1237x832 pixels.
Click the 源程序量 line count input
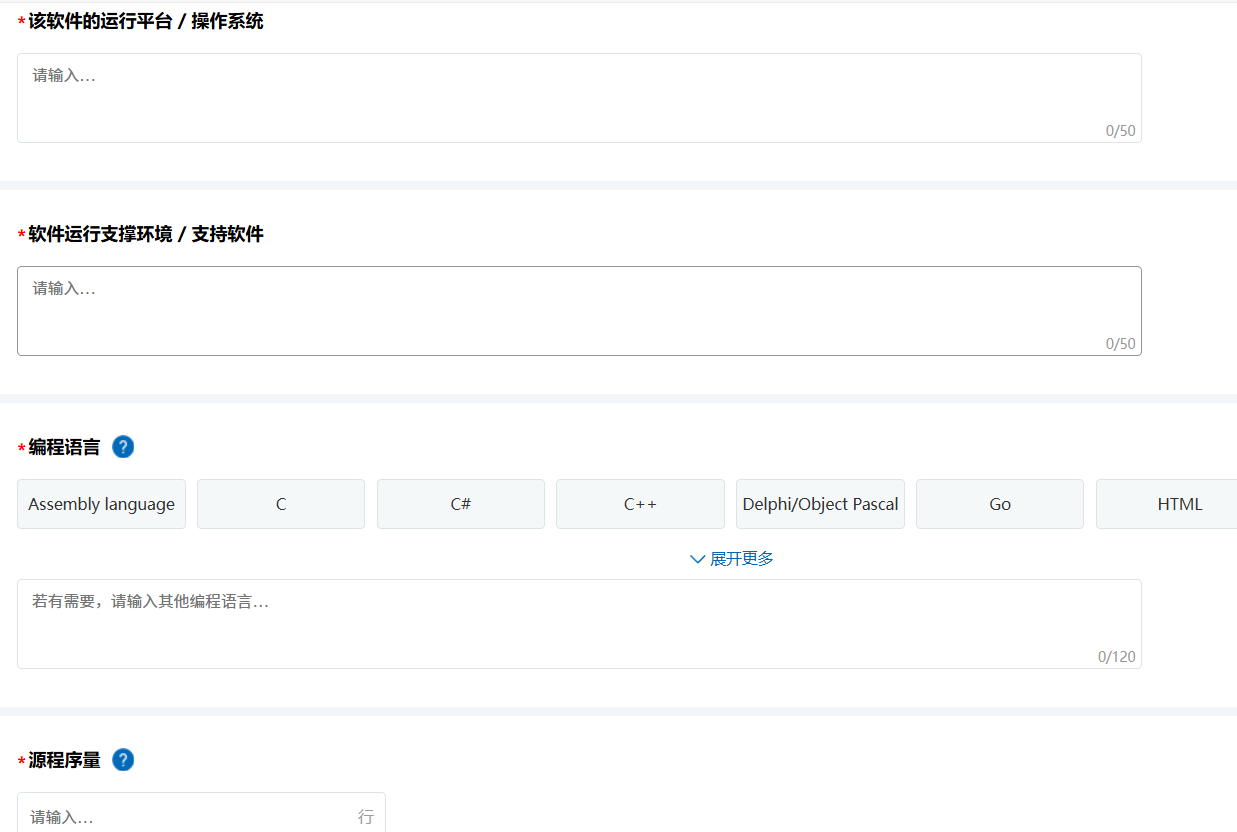201,814
